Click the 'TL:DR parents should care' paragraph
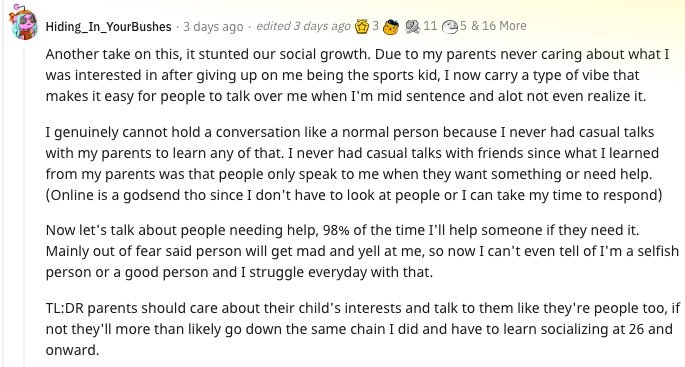The width and height of the screenshot is (685, 367). coord(363,329)
